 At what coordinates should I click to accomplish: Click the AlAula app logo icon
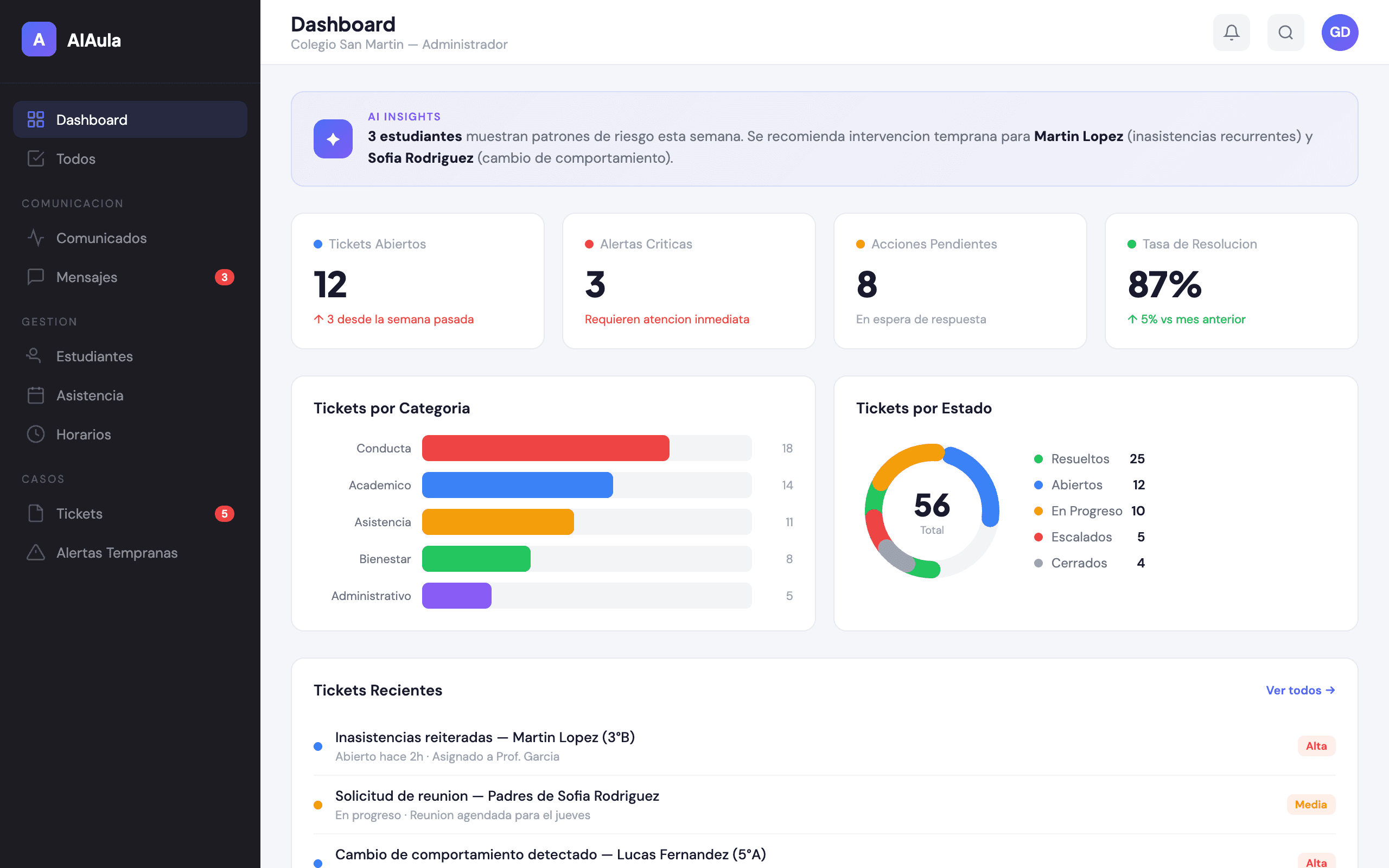(x=39, y=39)
